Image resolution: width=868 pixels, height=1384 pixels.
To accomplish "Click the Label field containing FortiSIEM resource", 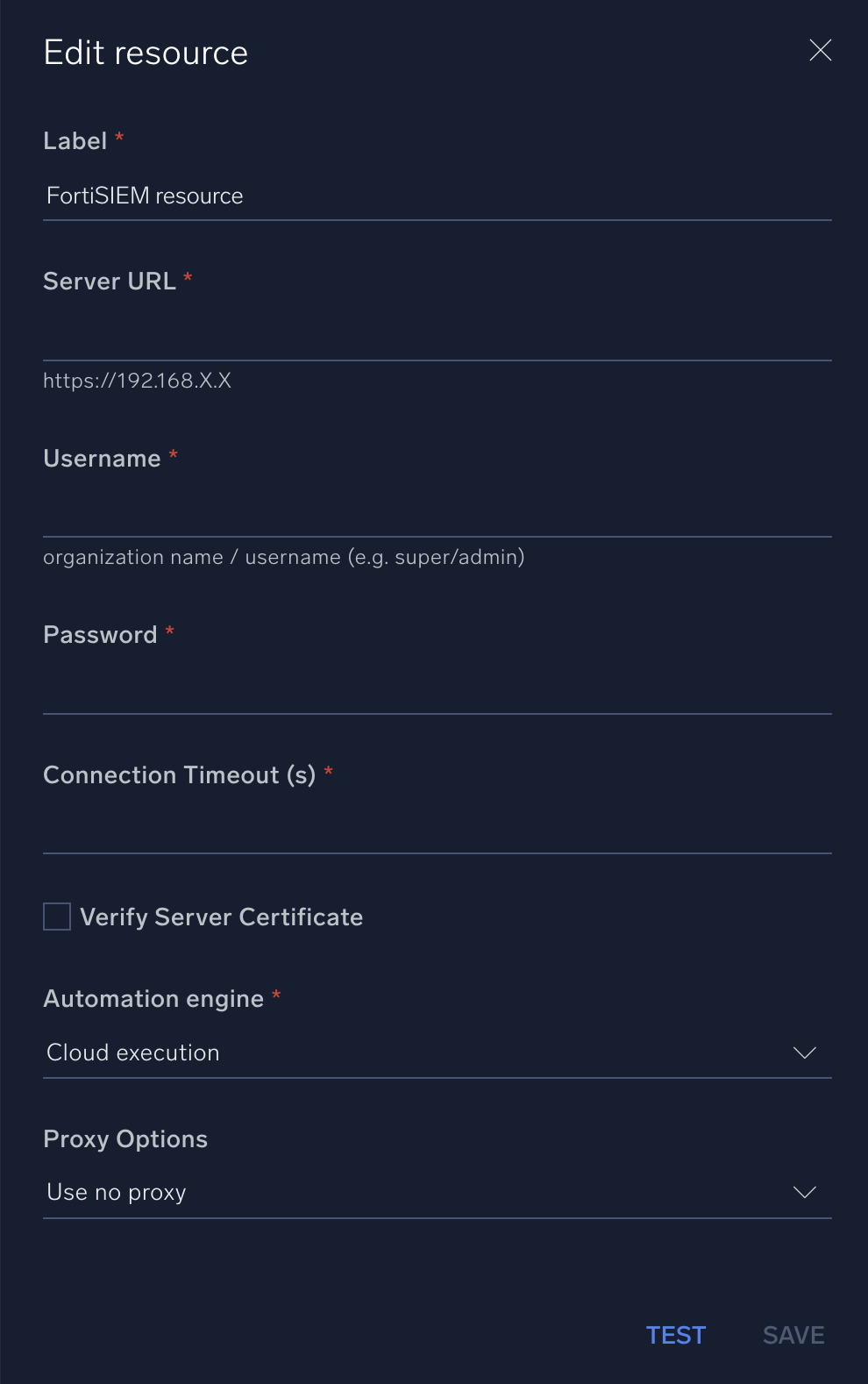I will click(x=437, y=196).
